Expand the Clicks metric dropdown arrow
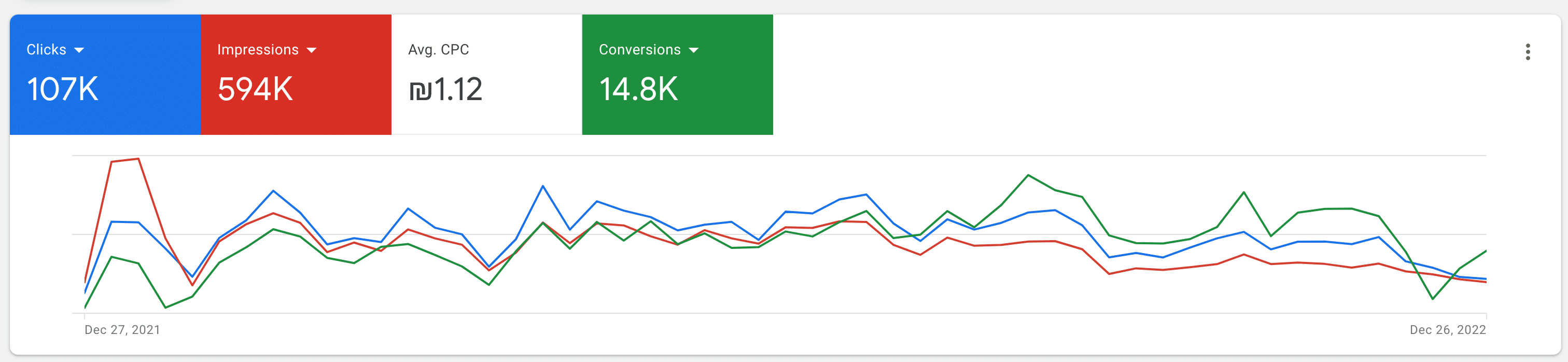 [x=79, y=50]
